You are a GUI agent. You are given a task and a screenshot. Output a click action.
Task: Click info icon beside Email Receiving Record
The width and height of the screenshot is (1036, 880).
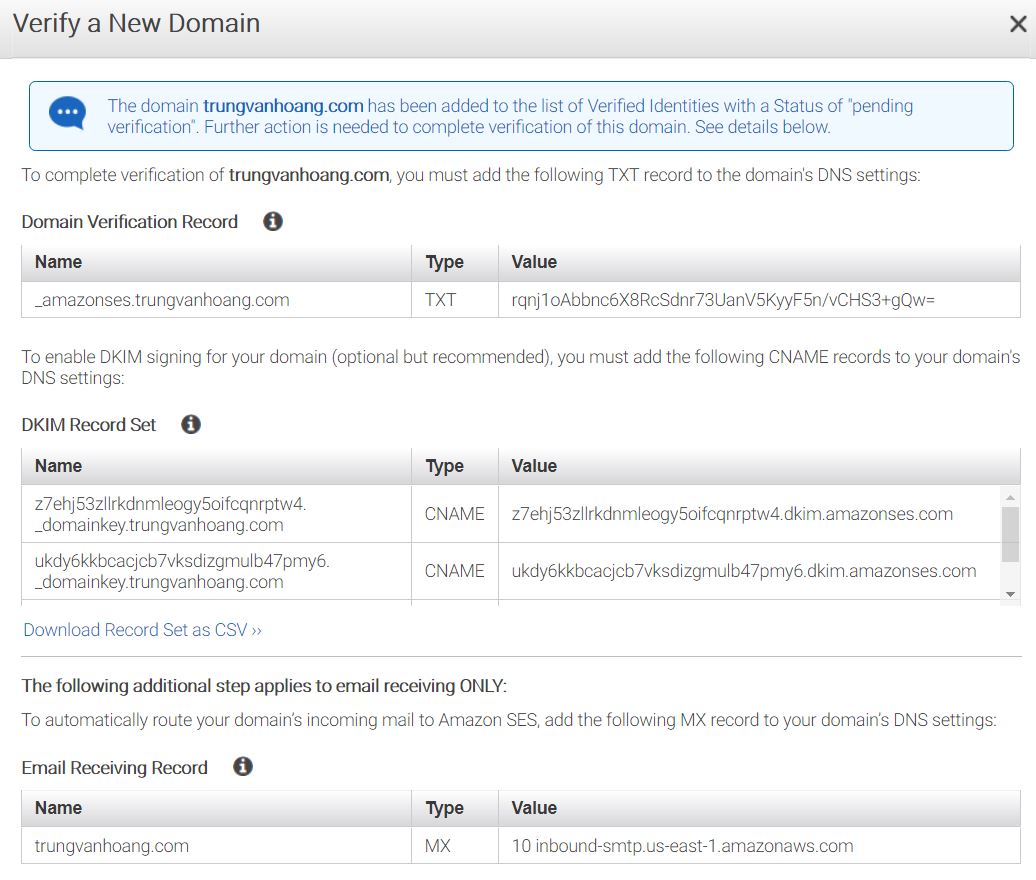242,767
